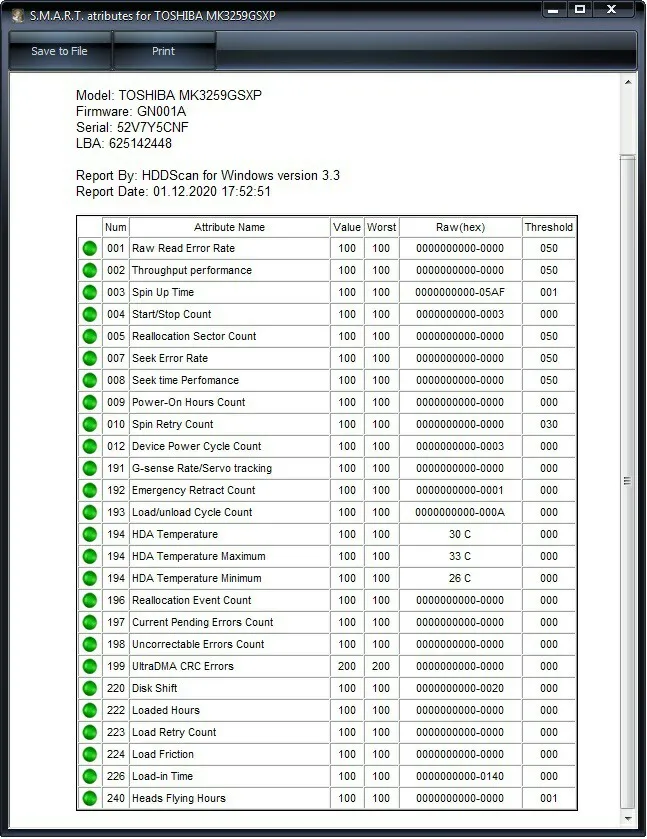The image size is (647, 839).
Task: Click the Num column header
Action: click(116, 227)
